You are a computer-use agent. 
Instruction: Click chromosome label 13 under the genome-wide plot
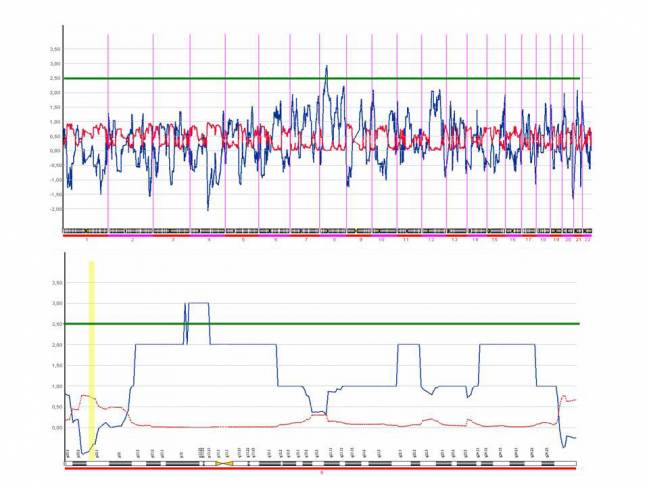[454, 240]
